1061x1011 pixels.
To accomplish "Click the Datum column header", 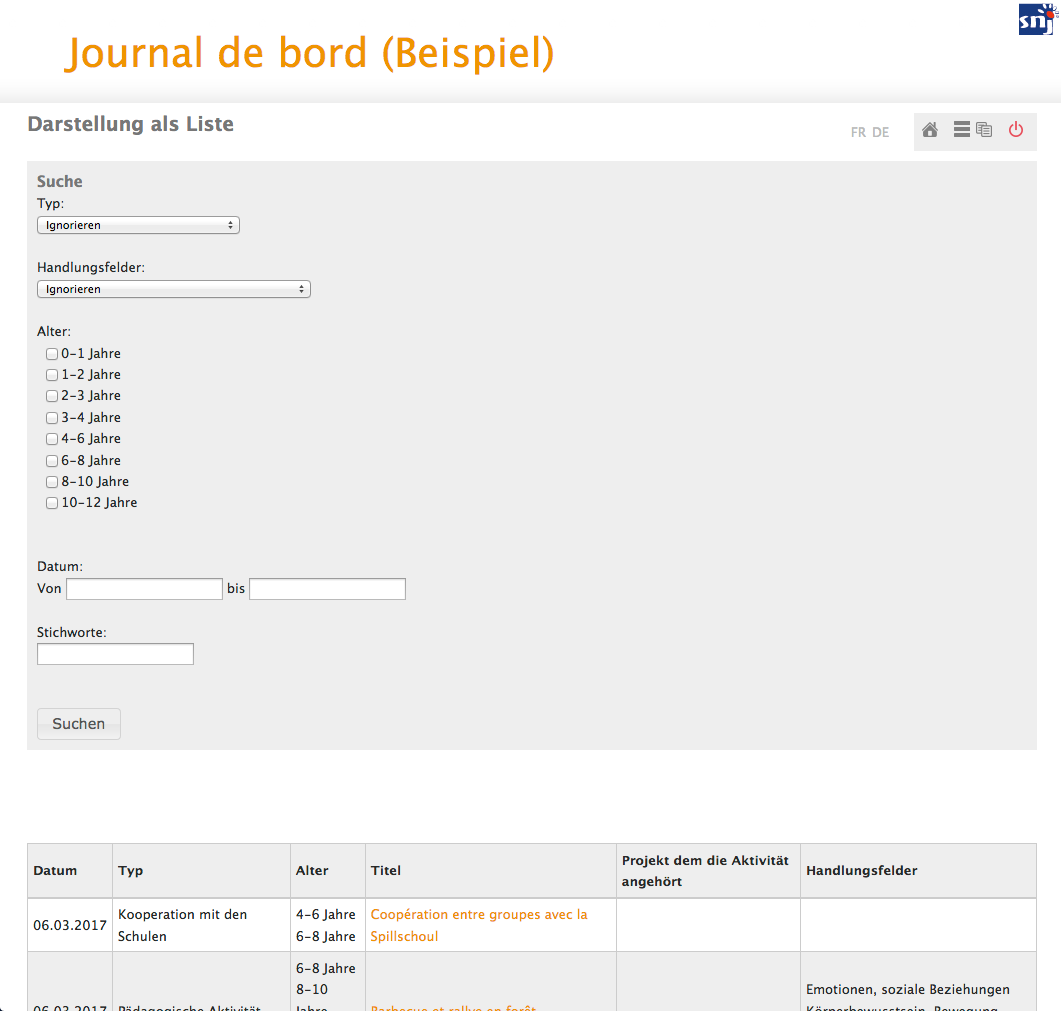I will (x=55, y=871).
